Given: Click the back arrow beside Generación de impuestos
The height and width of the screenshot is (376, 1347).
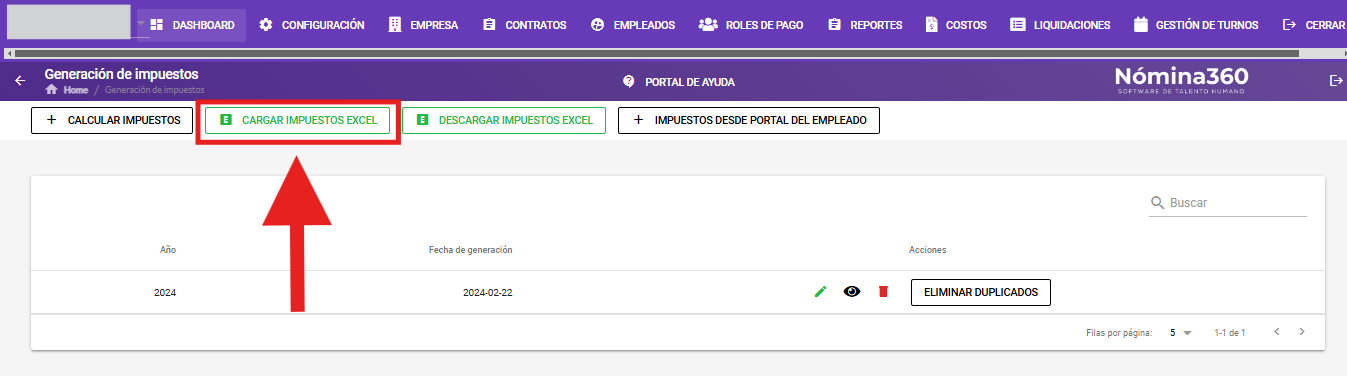Looking at the screenshot, I should click(20, 81).
